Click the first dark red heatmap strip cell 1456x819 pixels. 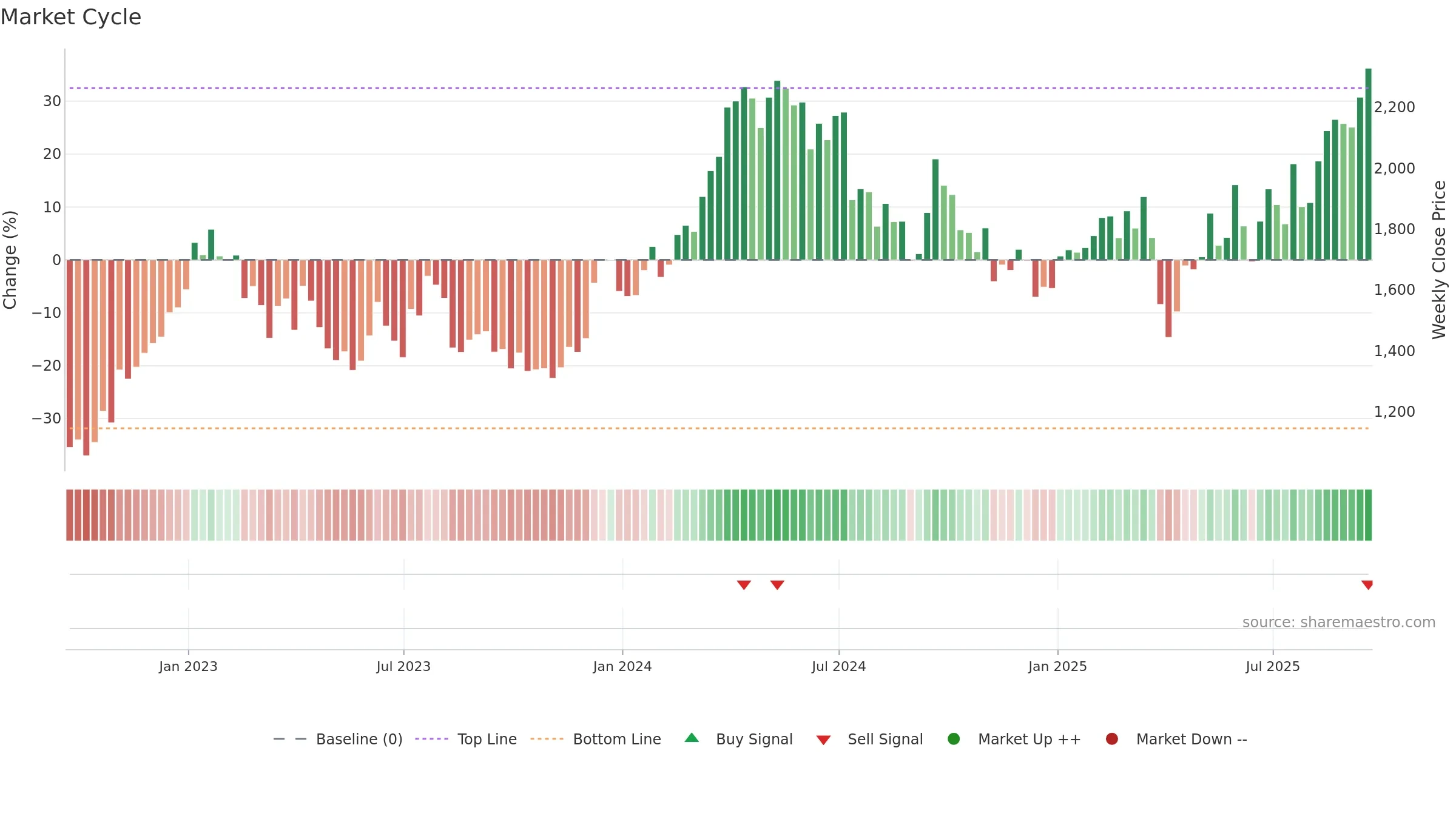(70, 514)
